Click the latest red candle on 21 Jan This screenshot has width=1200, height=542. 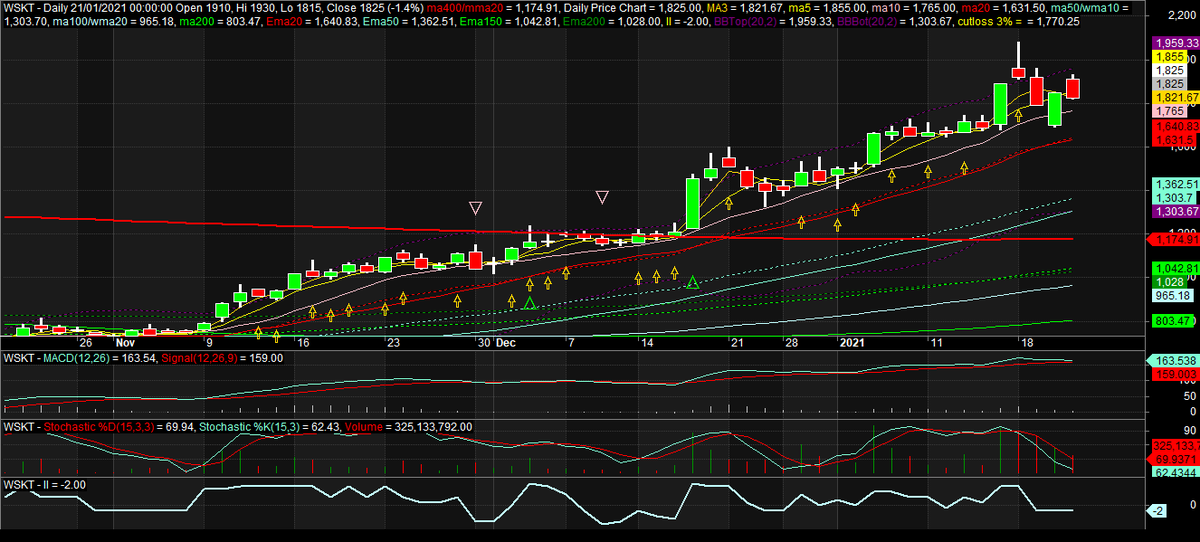tap(1074, 88)
